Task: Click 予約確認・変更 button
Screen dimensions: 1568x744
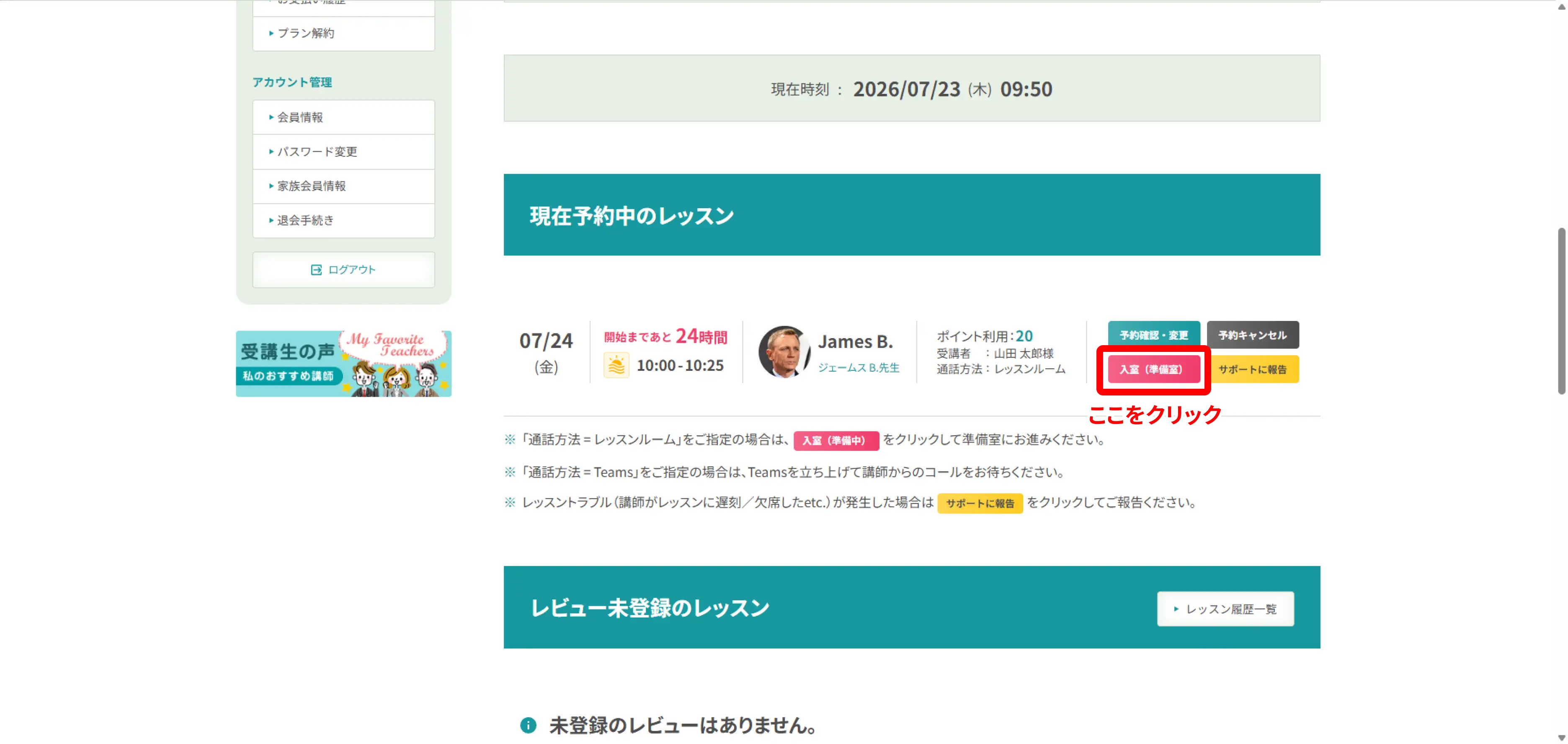Action: pyautogui.click(x=1153, y=335)
